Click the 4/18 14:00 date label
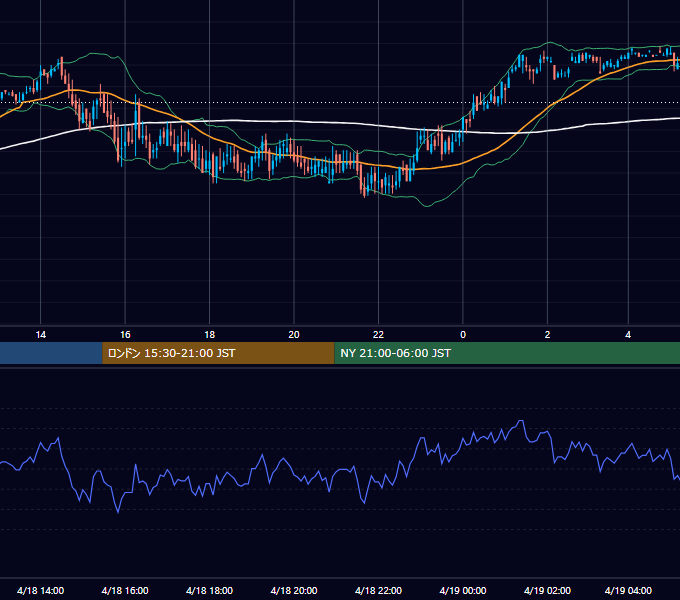This screenshot has height=600, width=680. coord(40,590)
